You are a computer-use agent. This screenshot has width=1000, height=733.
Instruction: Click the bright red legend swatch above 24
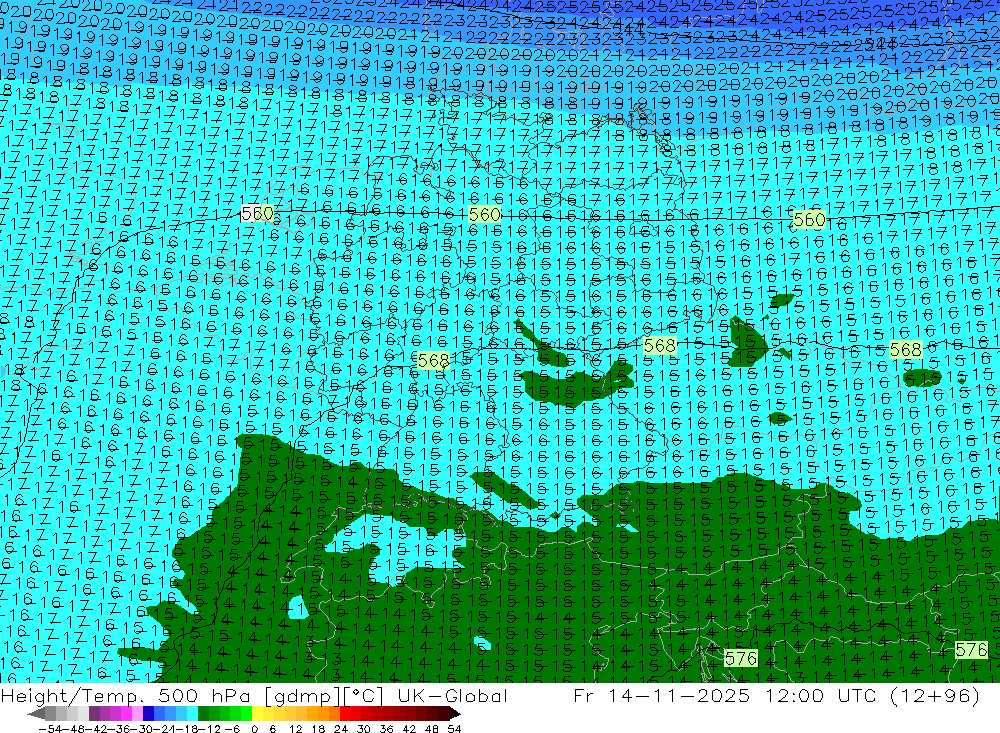coord(345,714)
